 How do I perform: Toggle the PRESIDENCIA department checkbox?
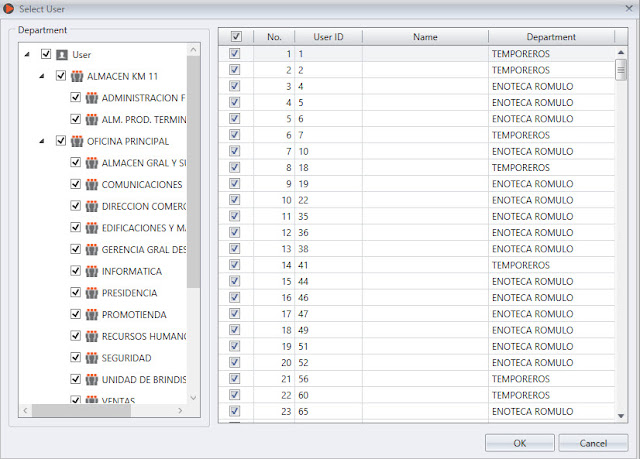tap(76, 292)
